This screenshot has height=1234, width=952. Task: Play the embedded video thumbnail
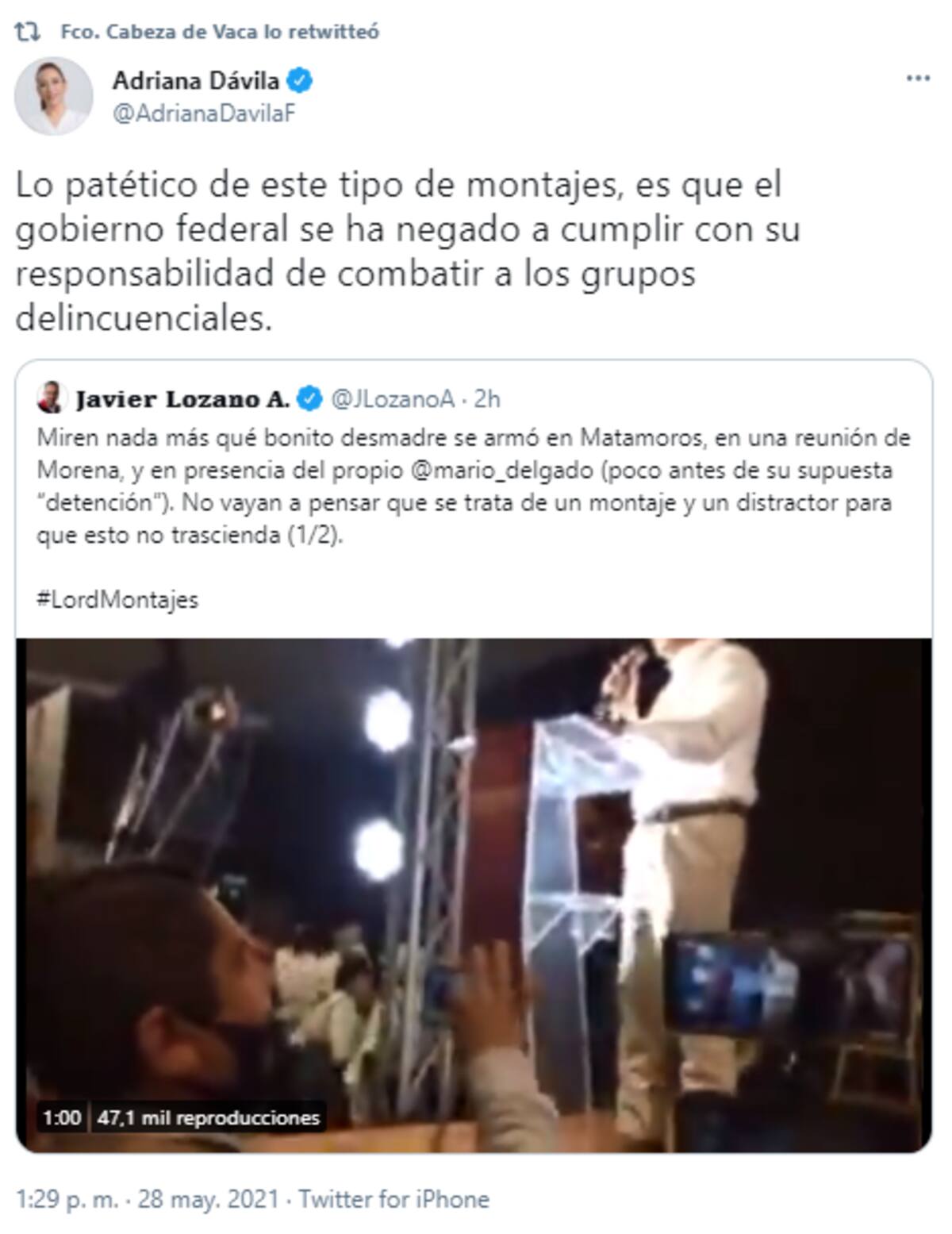tap(474, 895)
